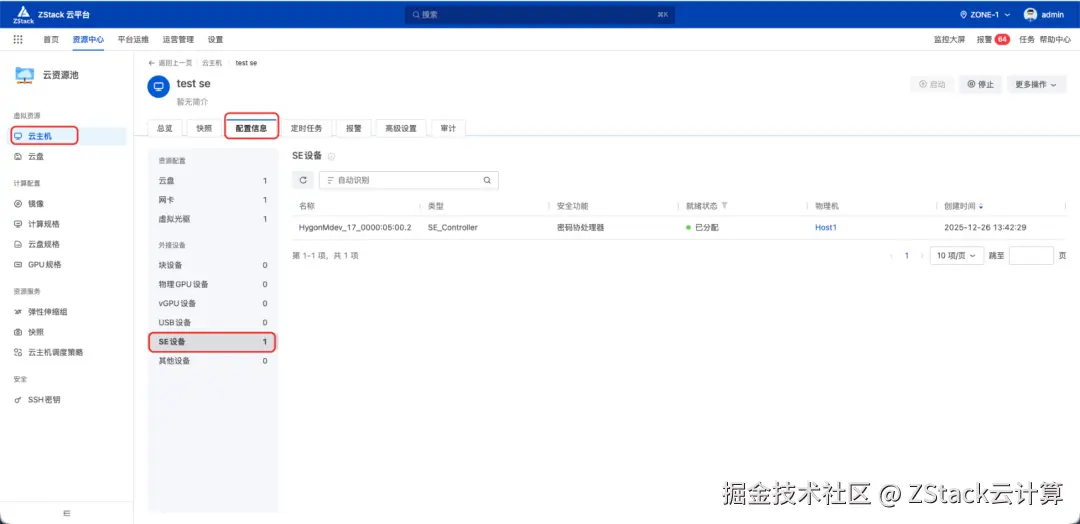Click the admin avatar icon
Viewport: 1080px width, 524px height.
[1030, 14]
